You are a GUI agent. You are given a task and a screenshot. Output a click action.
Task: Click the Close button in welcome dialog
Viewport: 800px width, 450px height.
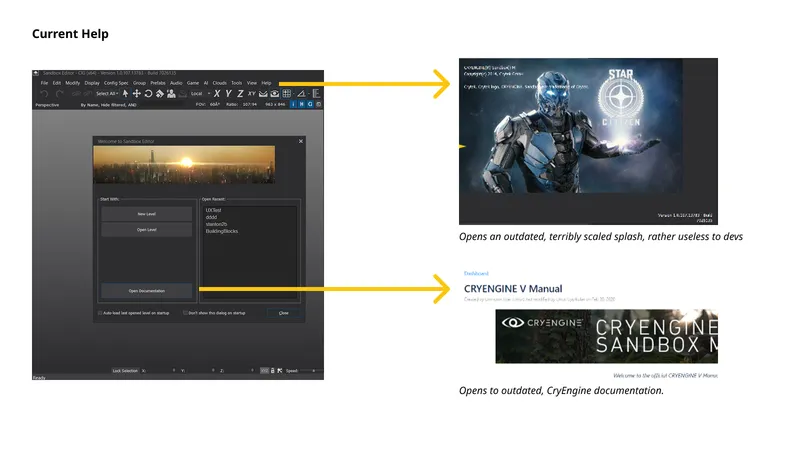pyautogui.click(x=284, y=313)
